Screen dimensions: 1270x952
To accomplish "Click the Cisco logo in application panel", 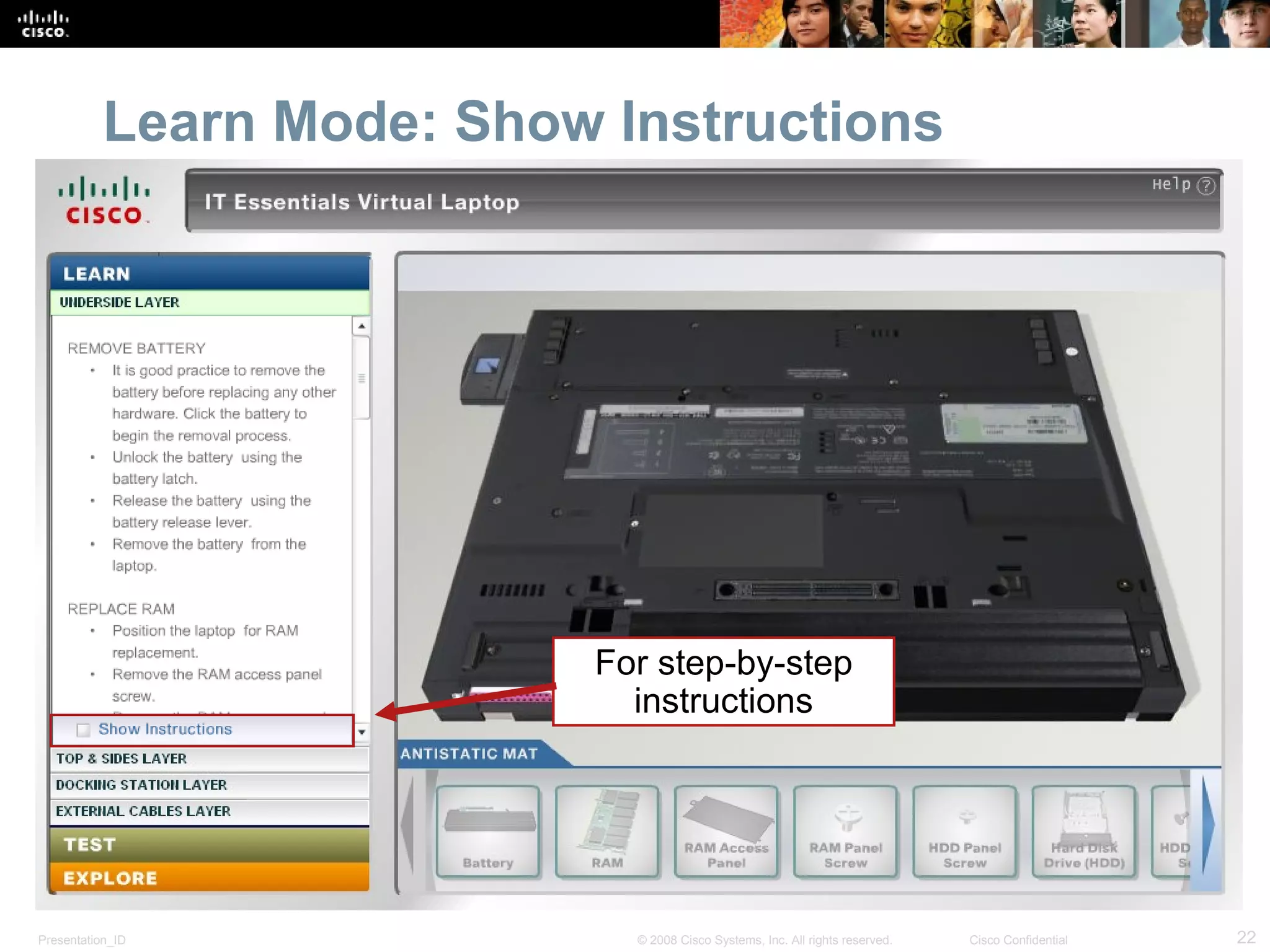I will pyautogui.click(x=104, y=200).
